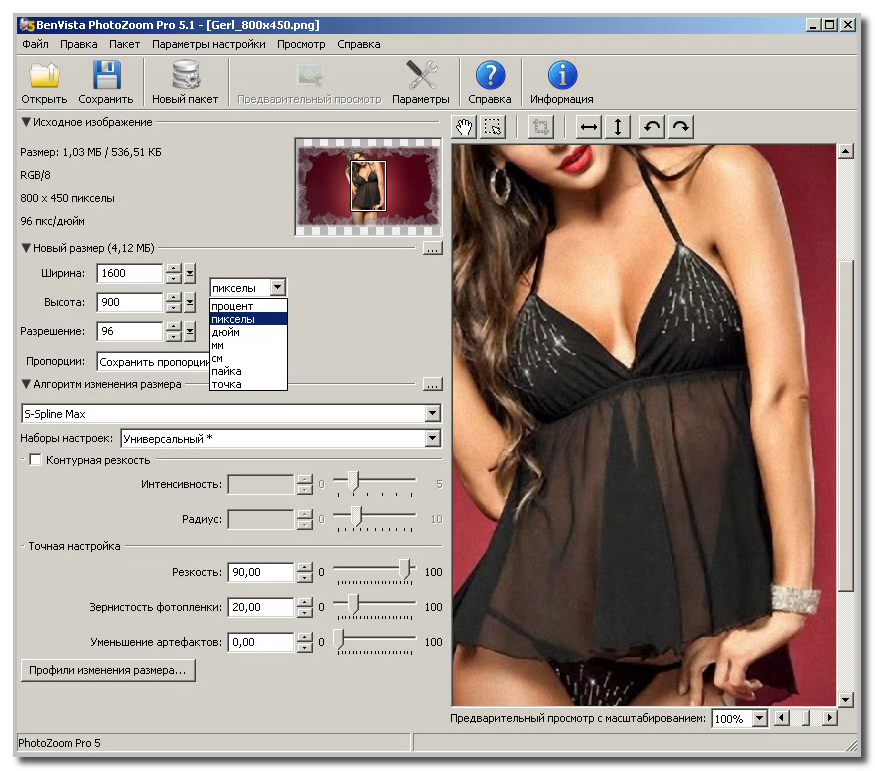Open the Справка menu
The height and width of the screenshot is (771, 875).
click(359, 44)
